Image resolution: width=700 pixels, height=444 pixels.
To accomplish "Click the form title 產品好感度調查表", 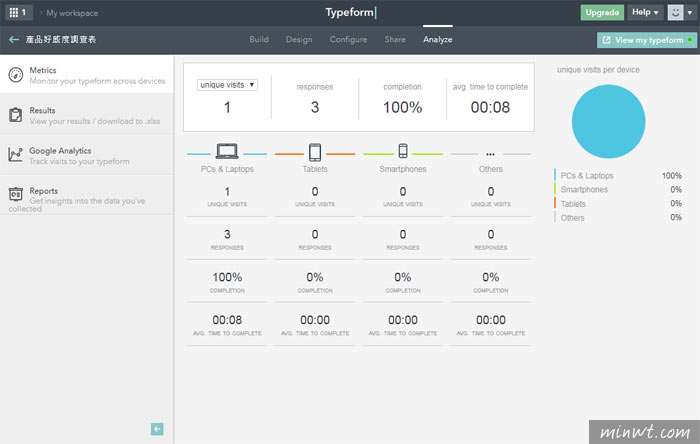I will click(x=61, y=39).
